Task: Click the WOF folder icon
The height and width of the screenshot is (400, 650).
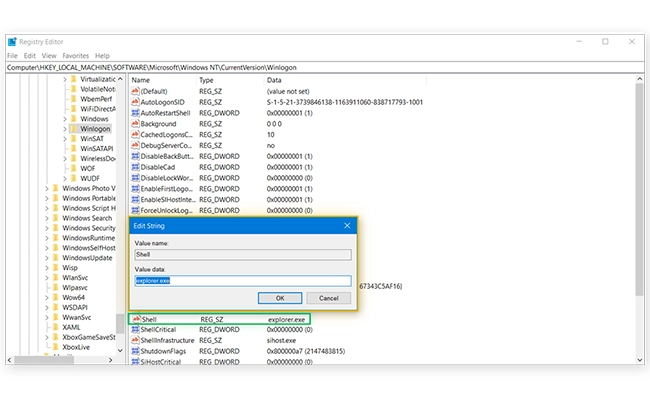Action: tap(74, 168)
